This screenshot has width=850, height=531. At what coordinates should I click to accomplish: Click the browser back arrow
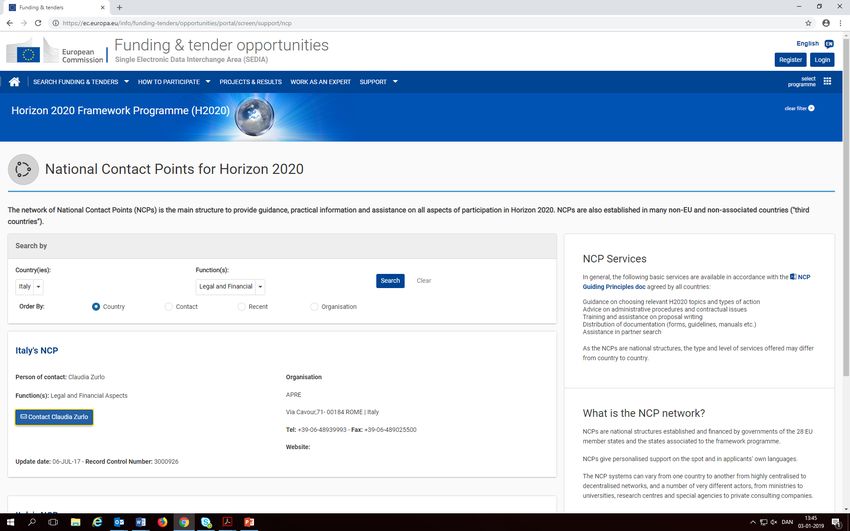tap(10, 23)
